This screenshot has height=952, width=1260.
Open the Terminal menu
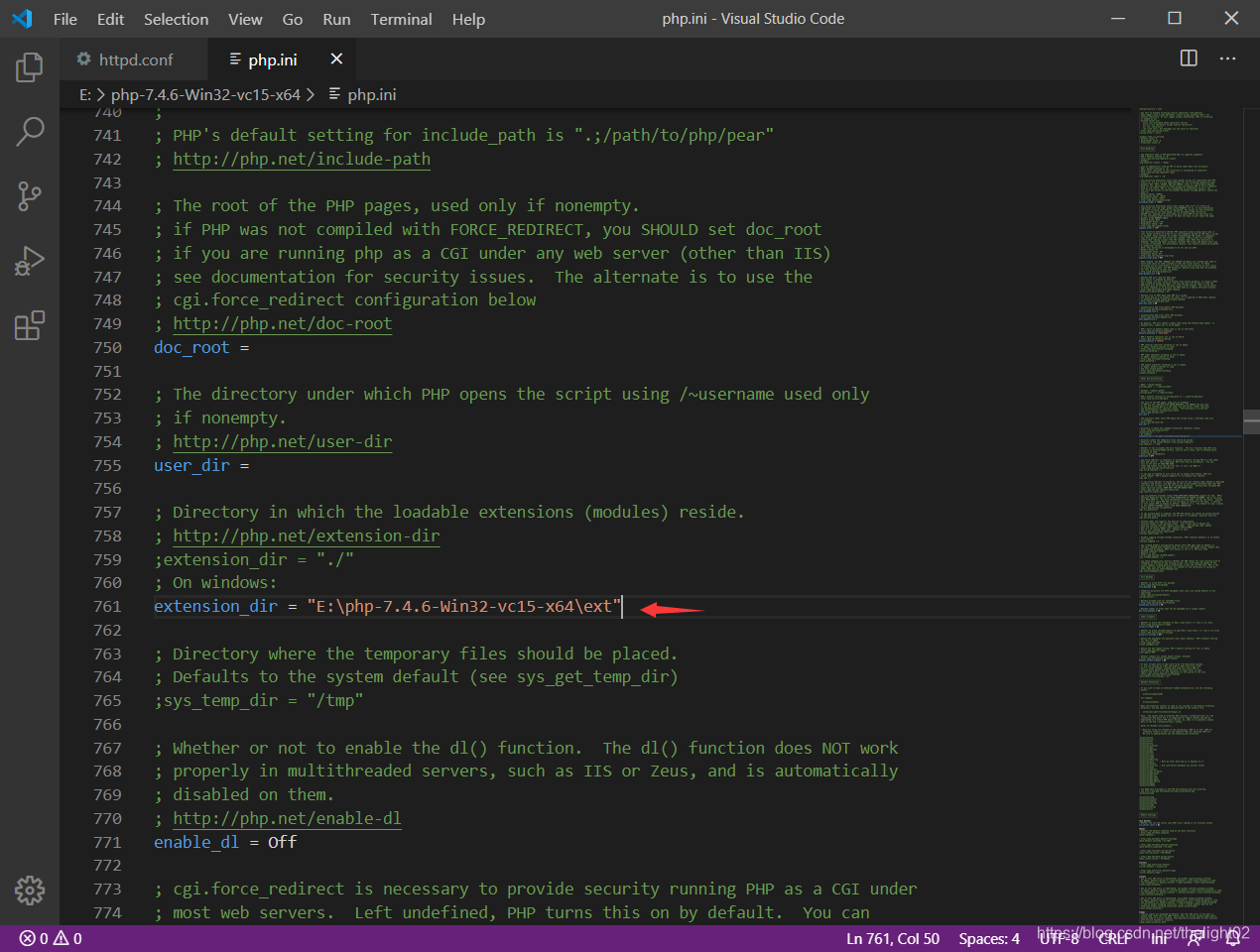(x=401, y=19)
